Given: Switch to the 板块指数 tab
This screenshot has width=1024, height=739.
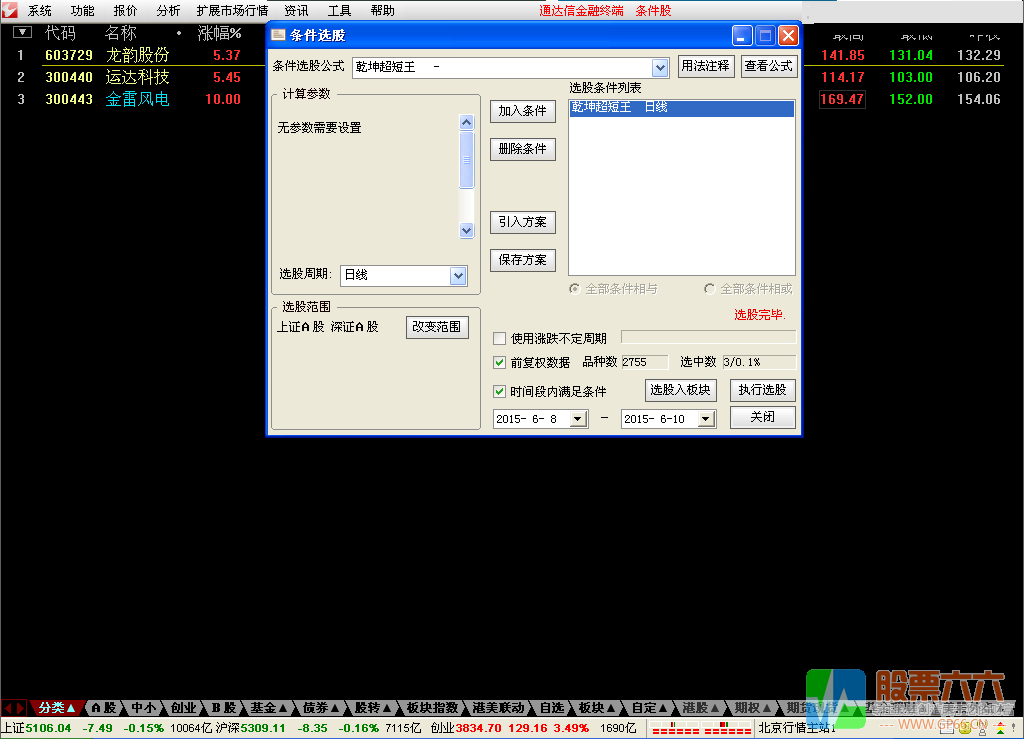Looking at the screenshot, I should click(x=432, y=708).
